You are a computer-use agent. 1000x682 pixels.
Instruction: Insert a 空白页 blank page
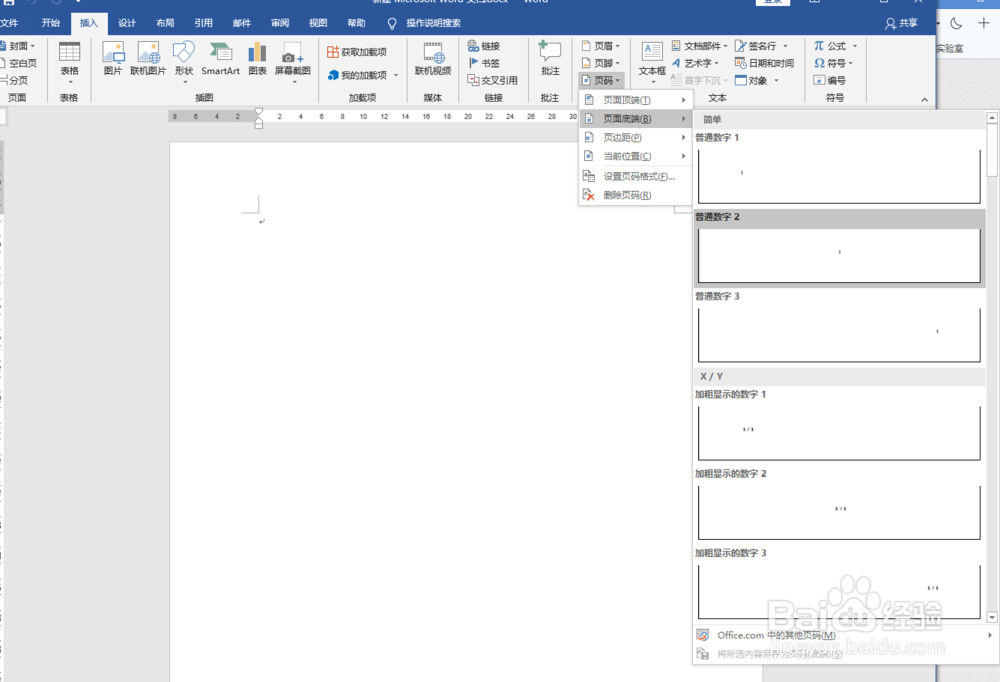coord(18,63)
